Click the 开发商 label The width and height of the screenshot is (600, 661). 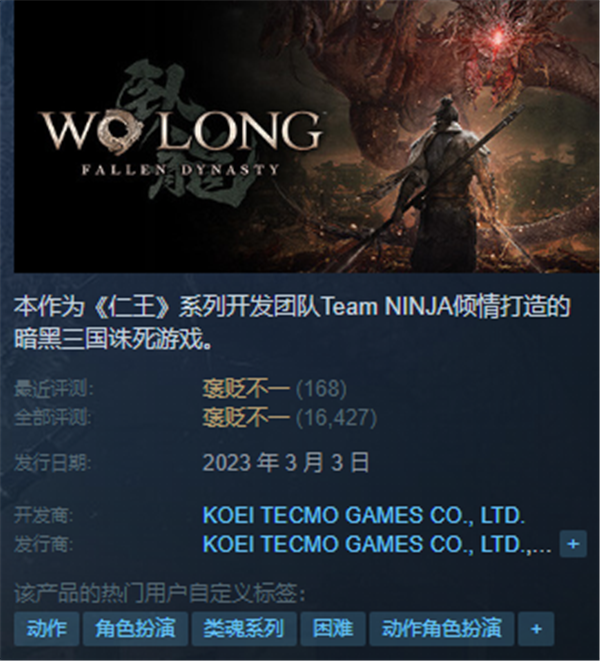coord(43,515)
